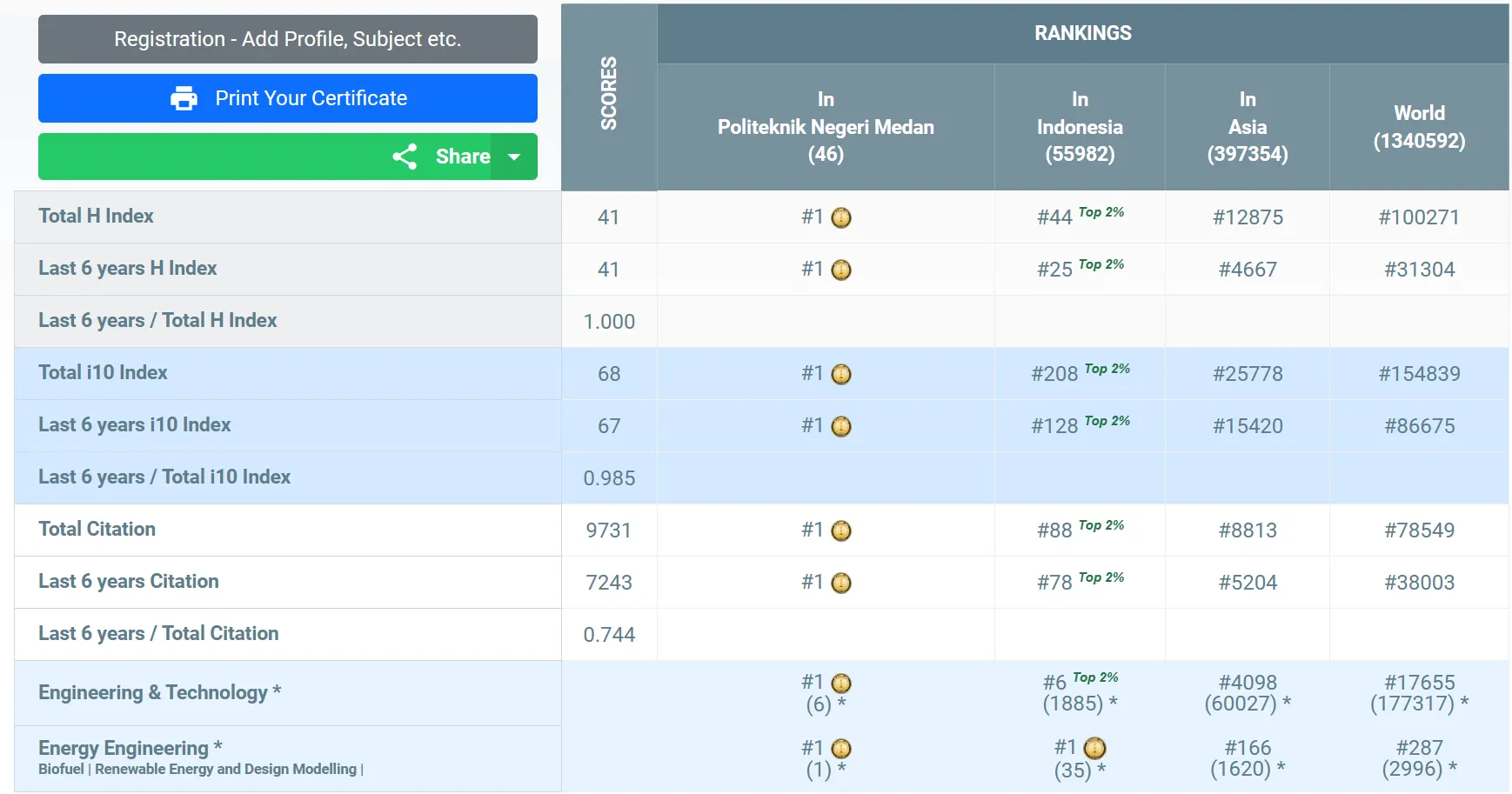
Task: Click the medal icon in Total H Index row
Action: click(x=841, y=217)
